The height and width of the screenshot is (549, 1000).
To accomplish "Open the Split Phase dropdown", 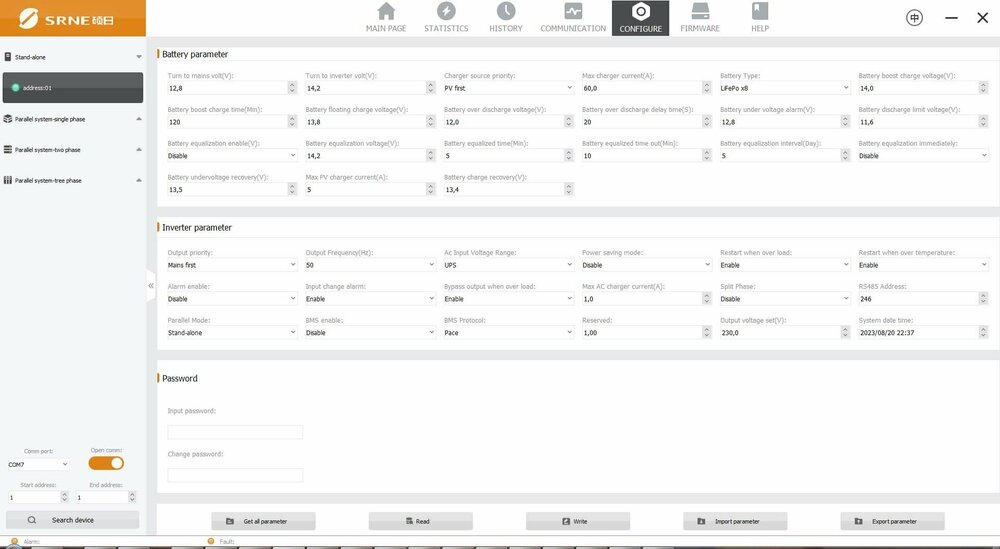I will point(785,298).
